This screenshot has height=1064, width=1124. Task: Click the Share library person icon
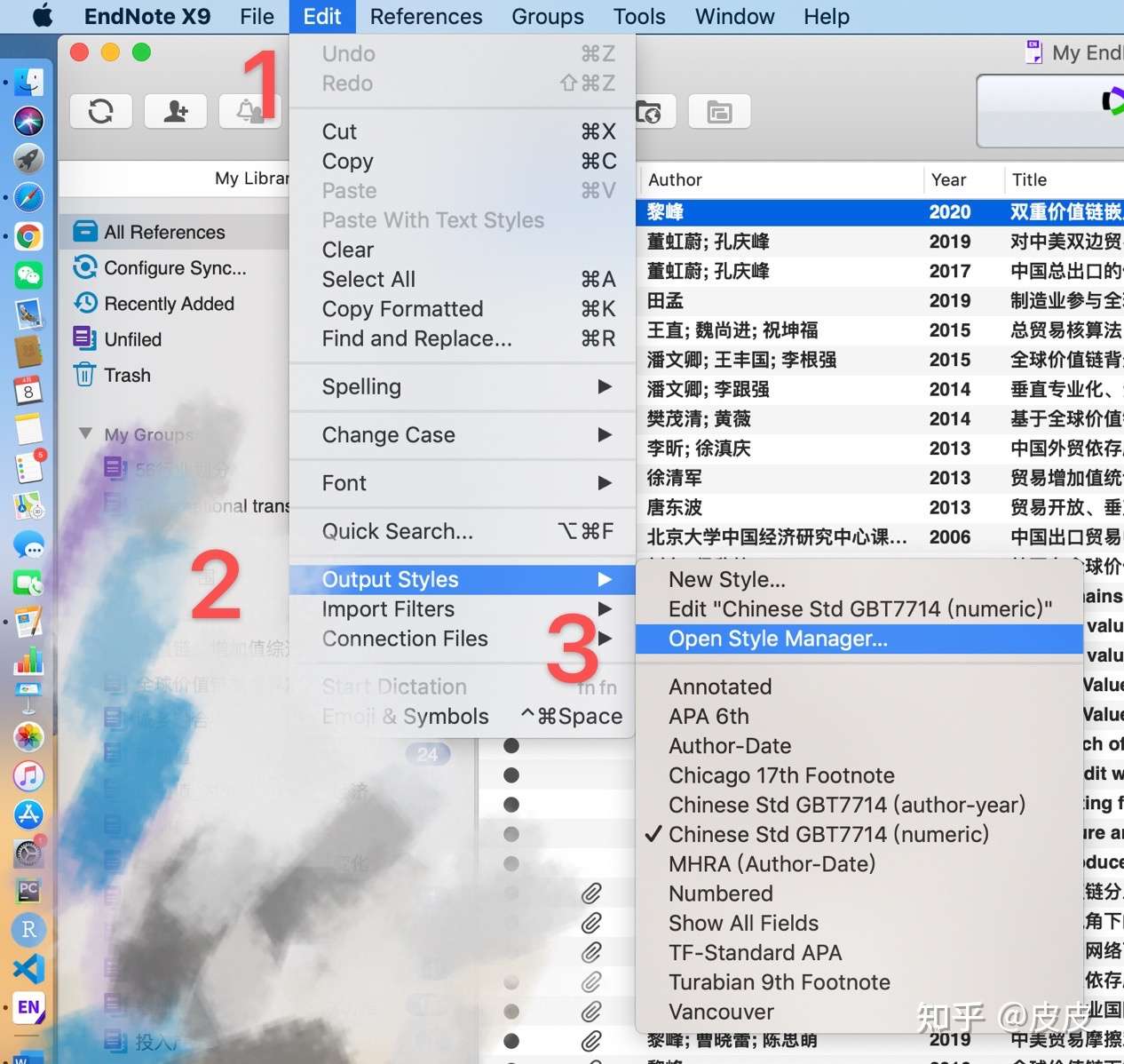click(175, 111)
